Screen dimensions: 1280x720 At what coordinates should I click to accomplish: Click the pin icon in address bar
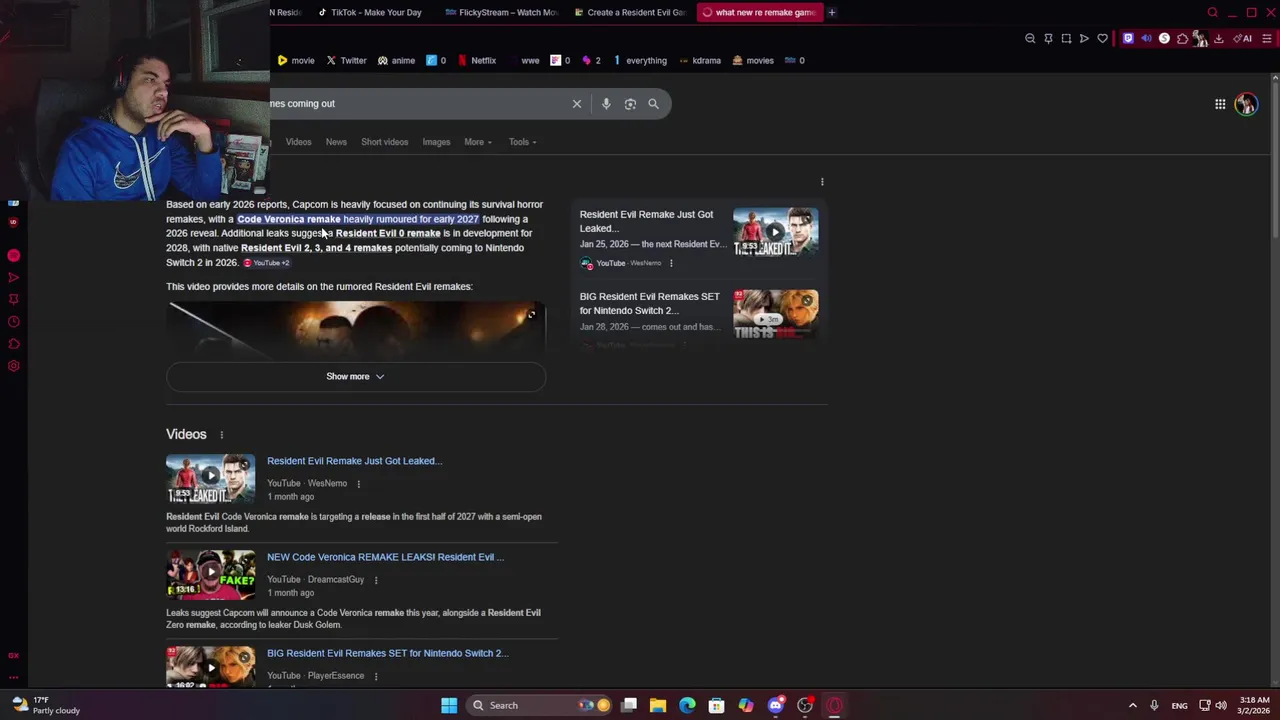(x=1048, y=39)
